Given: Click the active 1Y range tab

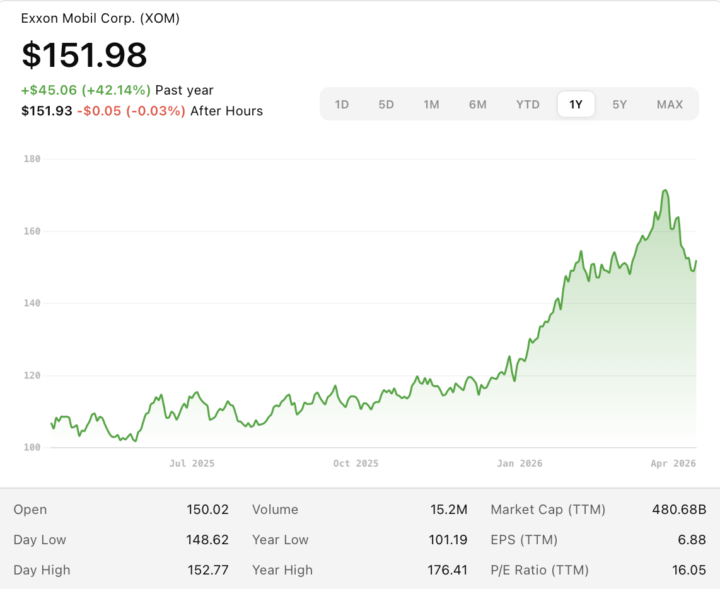Looking at the screenshot, I should coord(576,105).
